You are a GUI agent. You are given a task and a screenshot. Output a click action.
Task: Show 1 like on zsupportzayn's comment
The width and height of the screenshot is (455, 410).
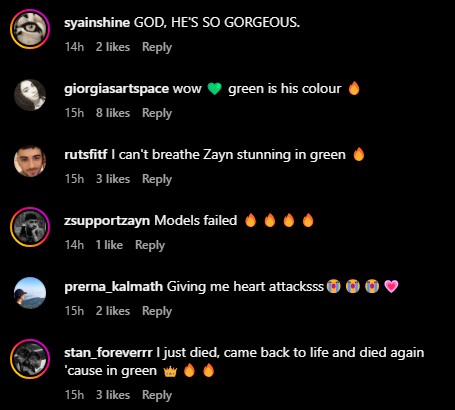[109, 245]
